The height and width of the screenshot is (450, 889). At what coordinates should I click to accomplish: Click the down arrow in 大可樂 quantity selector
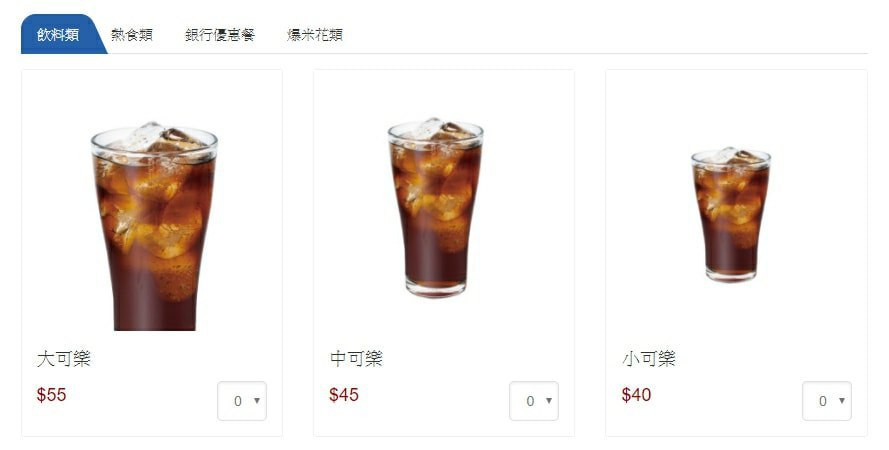point(257,401)
